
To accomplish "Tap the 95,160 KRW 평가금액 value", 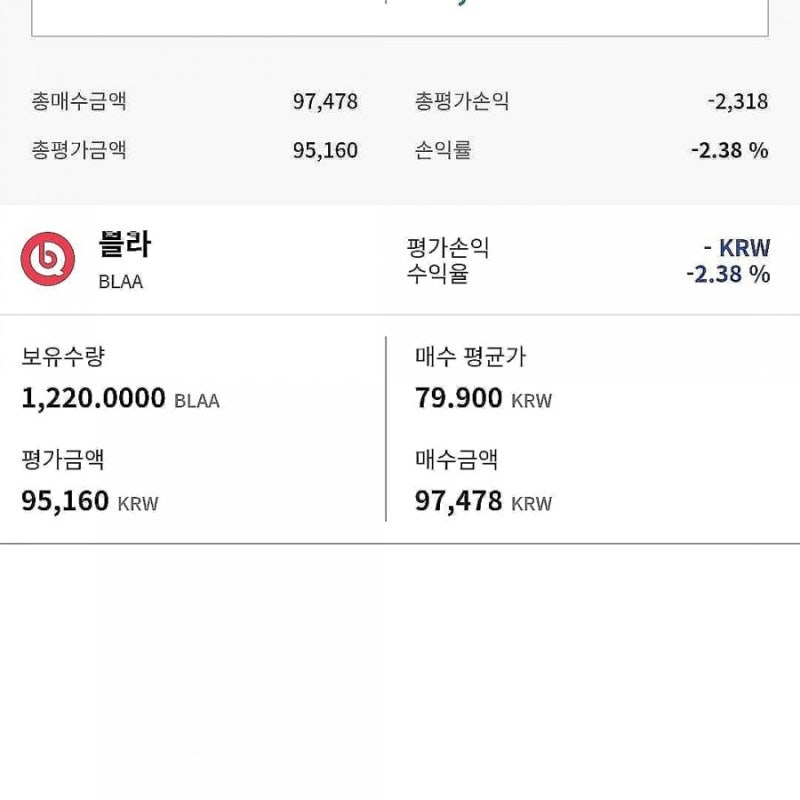I will pos(90,502).
